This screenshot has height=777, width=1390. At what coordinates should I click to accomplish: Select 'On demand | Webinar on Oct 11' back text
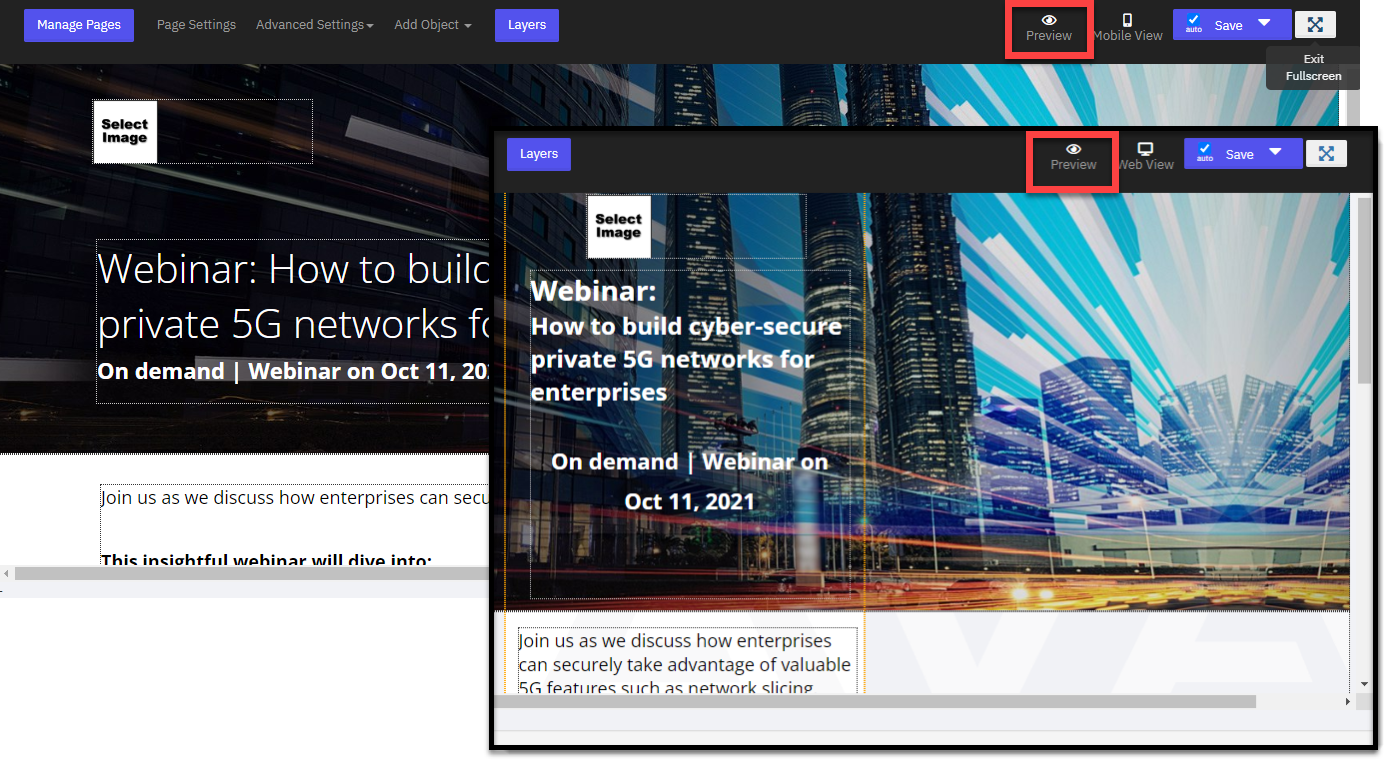293,371
